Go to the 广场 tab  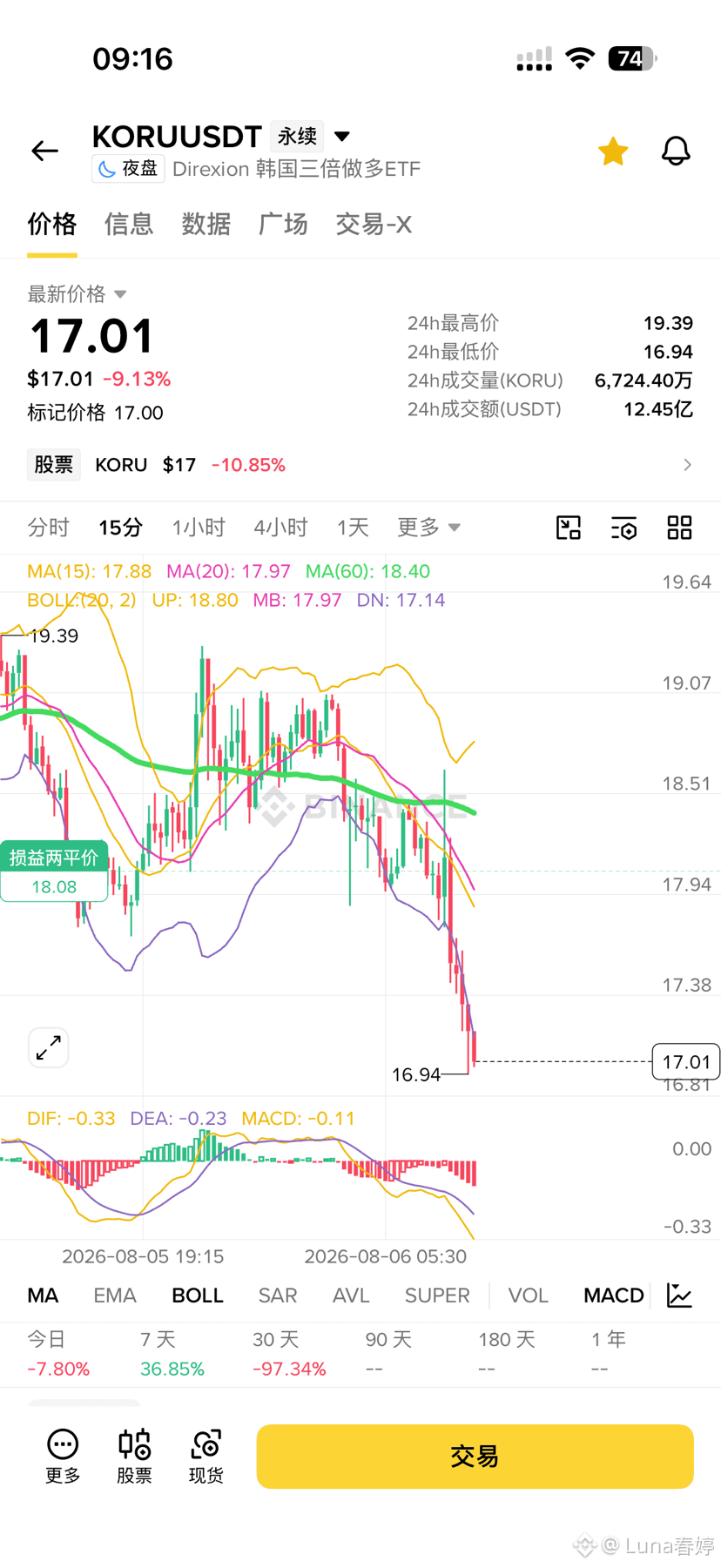tap(283, 225)
